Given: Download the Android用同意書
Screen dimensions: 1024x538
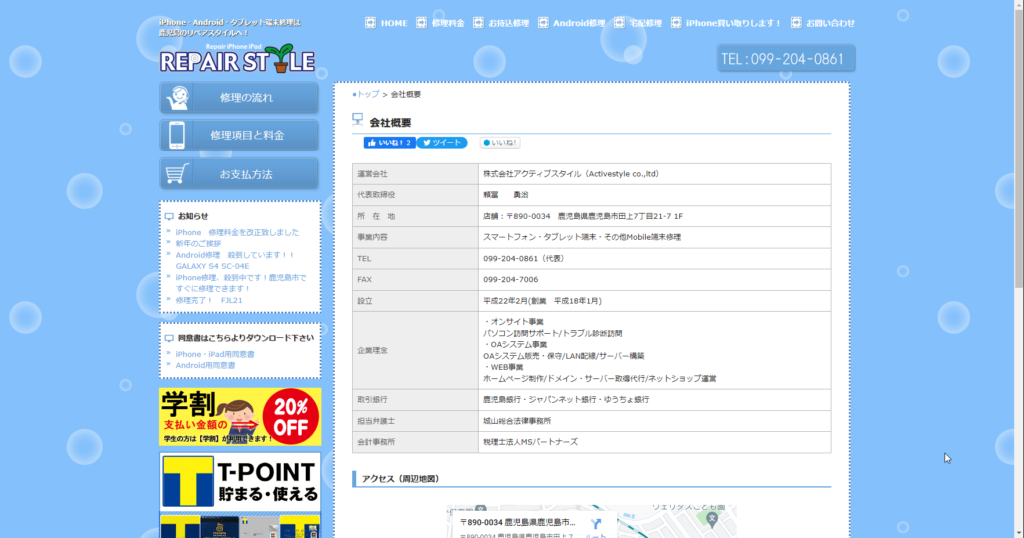Looking at the screenshot, I should (x=205, y=366).
